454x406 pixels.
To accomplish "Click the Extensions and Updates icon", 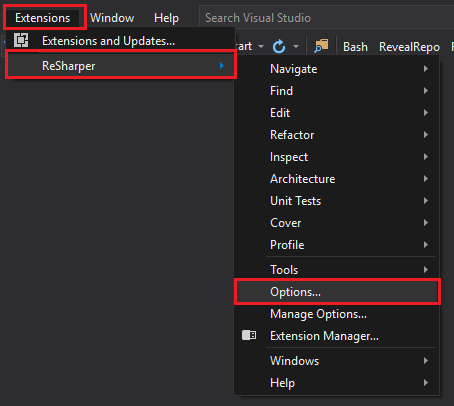I will click(21, 40).
